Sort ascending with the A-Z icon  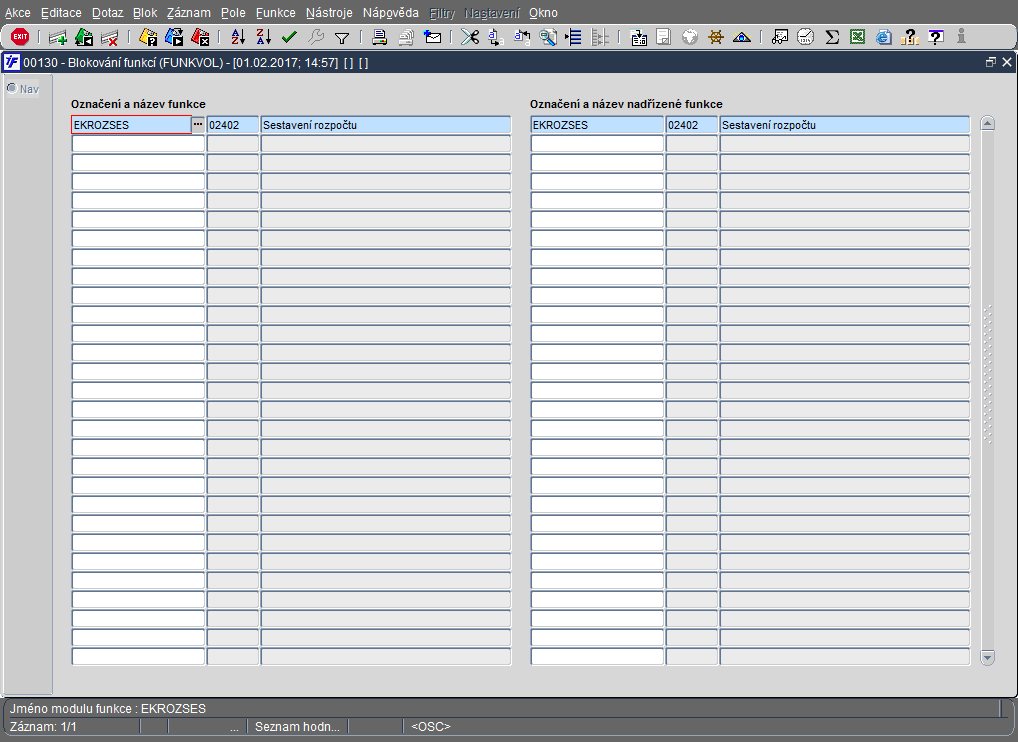(238, 38)
